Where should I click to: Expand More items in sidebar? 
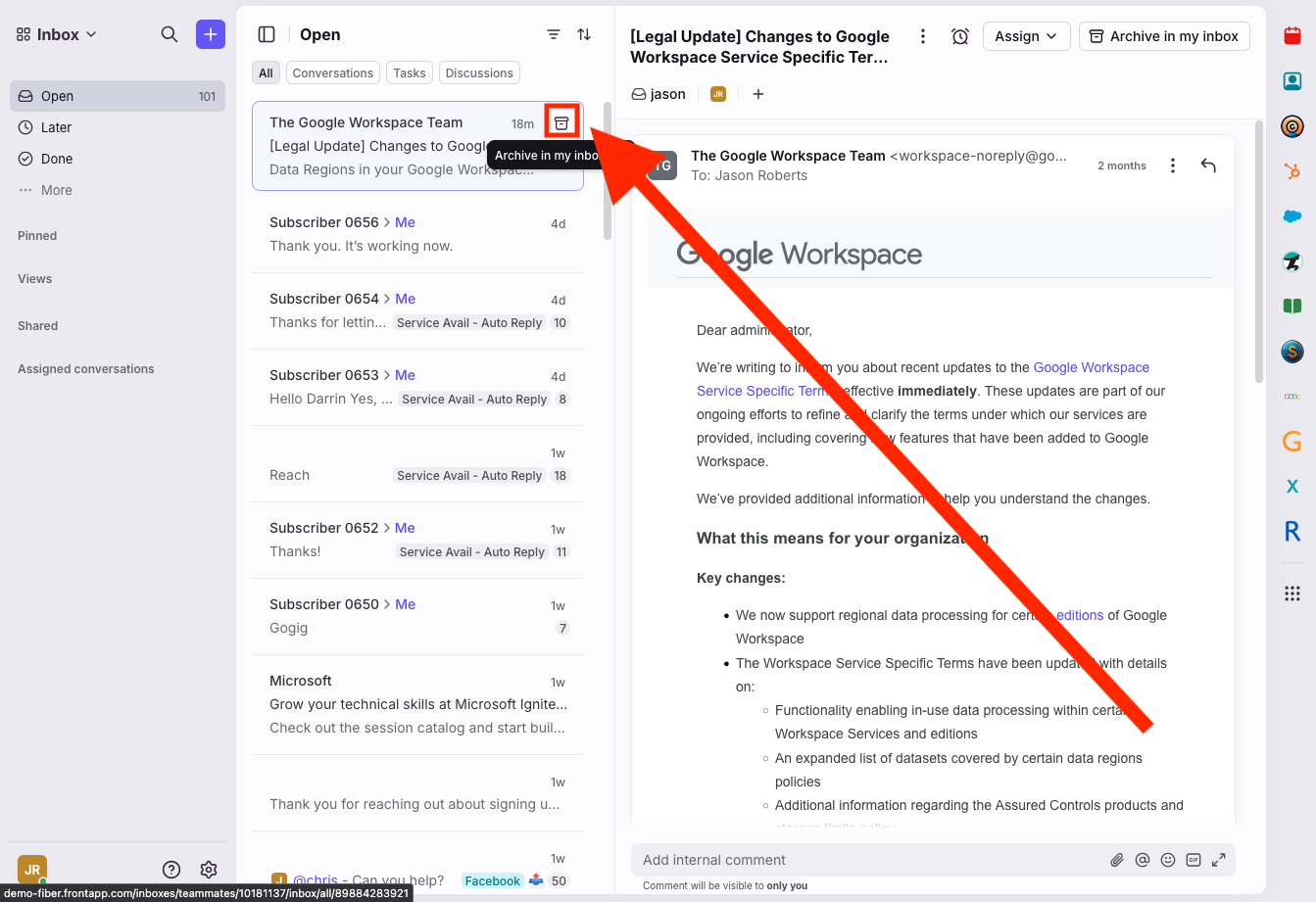click(56, 190)
